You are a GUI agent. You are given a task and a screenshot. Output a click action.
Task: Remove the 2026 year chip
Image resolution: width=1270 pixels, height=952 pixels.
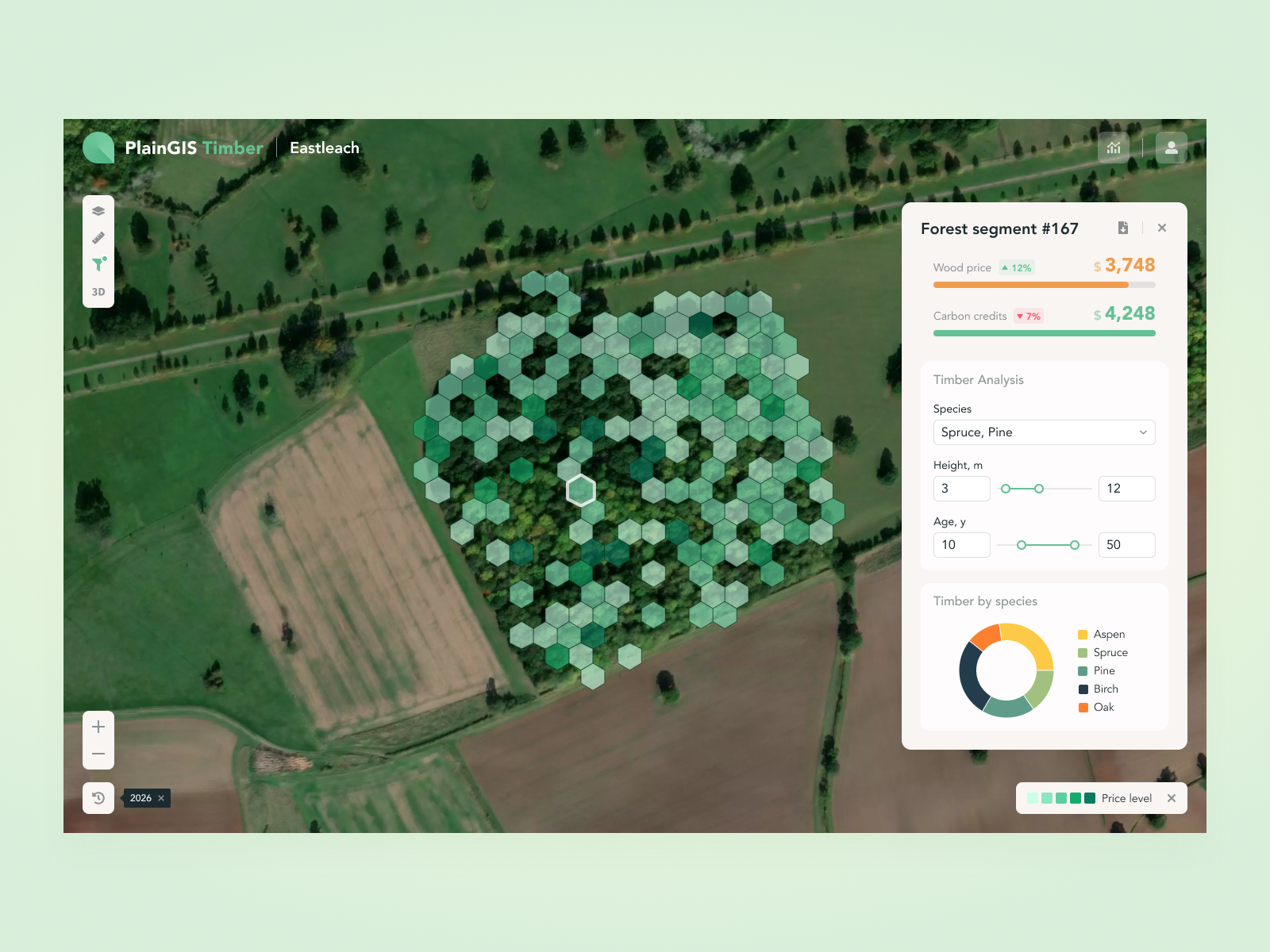163,798
